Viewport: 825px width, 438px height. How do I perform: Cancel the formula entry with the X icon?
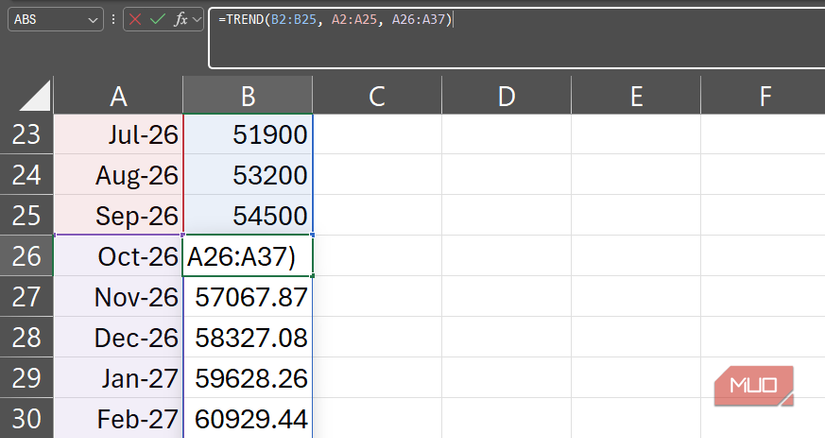(135, 20)
